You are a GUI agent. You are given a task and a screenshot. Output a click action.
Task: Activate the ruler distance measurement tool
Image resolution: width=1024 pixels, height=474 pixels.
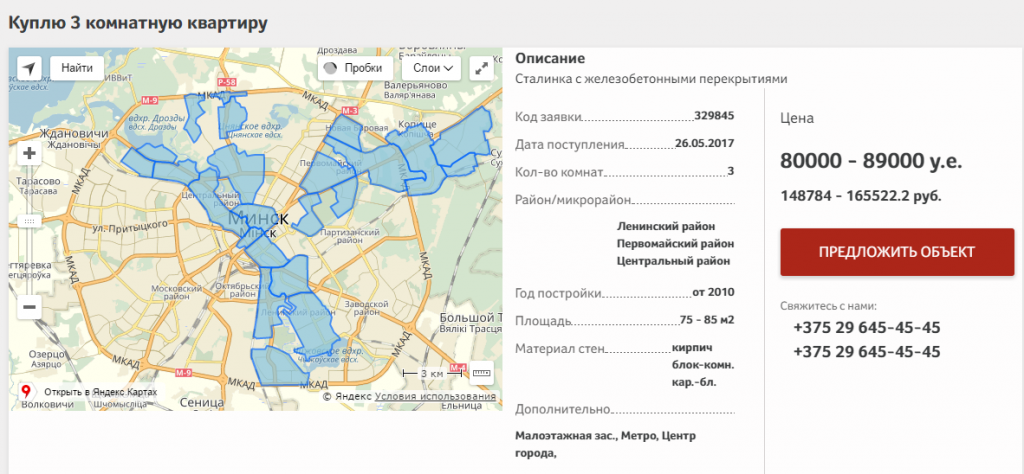(x=482, y=372)
